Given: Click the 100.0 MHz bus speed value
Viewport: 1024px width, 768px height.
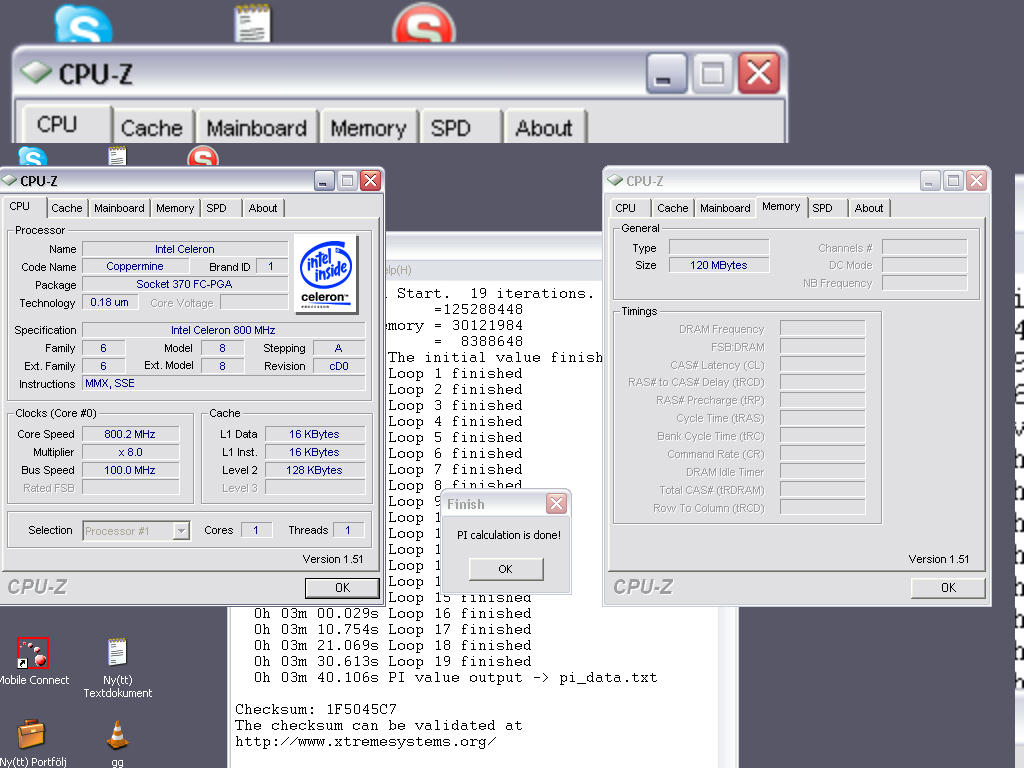Looking at the screenshot, I should [130, 470].
